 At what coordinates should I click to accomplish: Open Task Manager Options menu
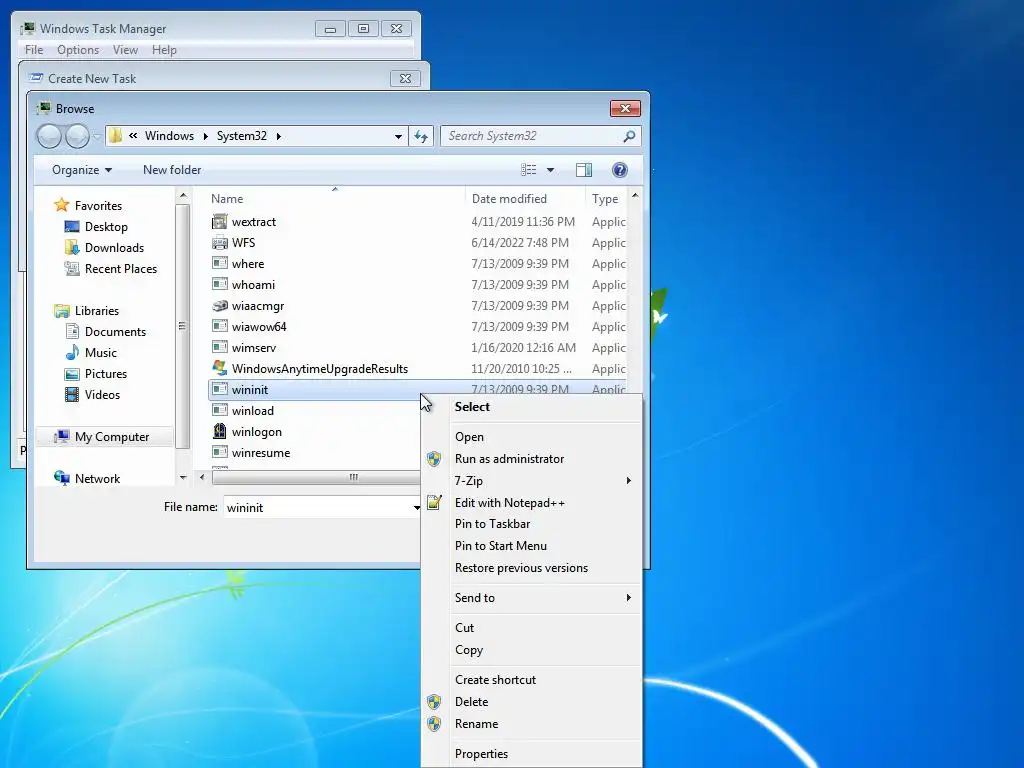click(78, 50)
